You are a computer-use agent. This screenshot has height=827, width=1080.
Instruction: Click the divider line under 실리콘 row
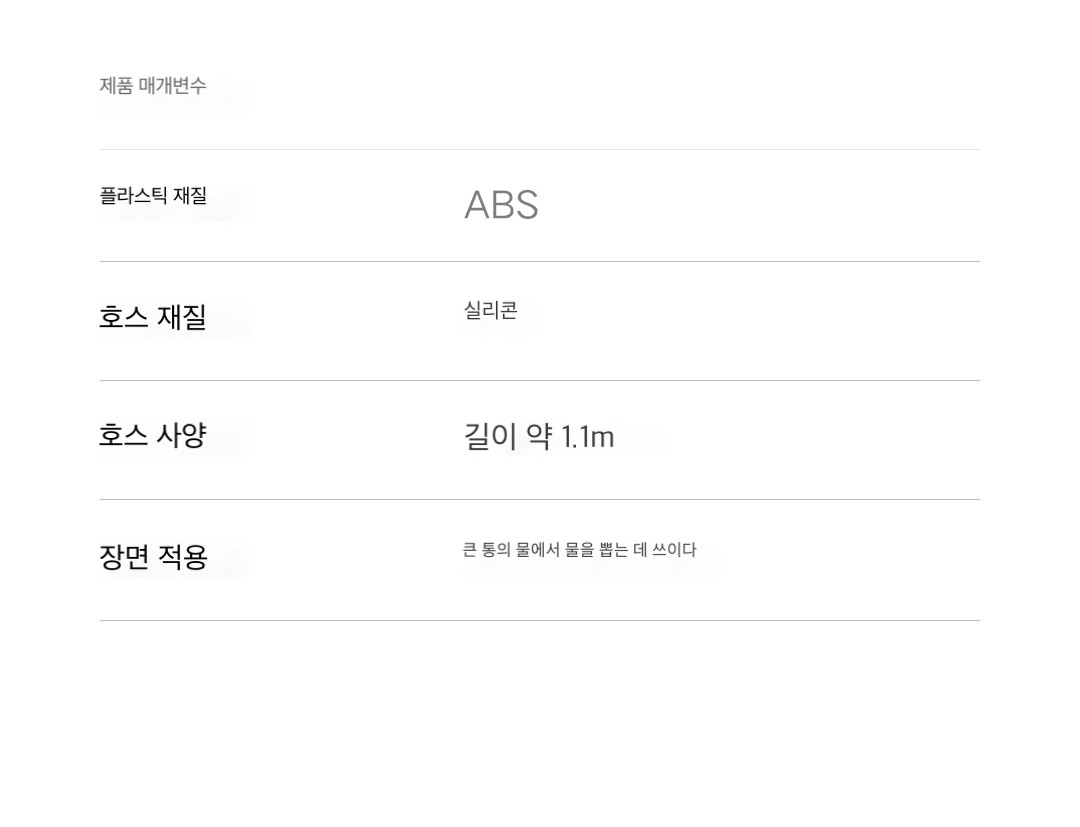point(539,380)
